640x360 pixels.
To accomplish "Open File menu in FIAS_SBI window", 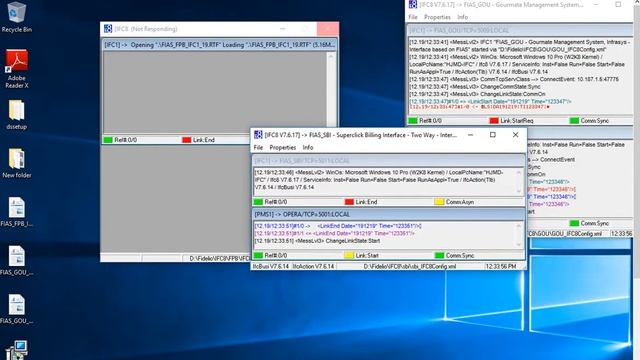I will pyautogui.click(x=258, y=147).
